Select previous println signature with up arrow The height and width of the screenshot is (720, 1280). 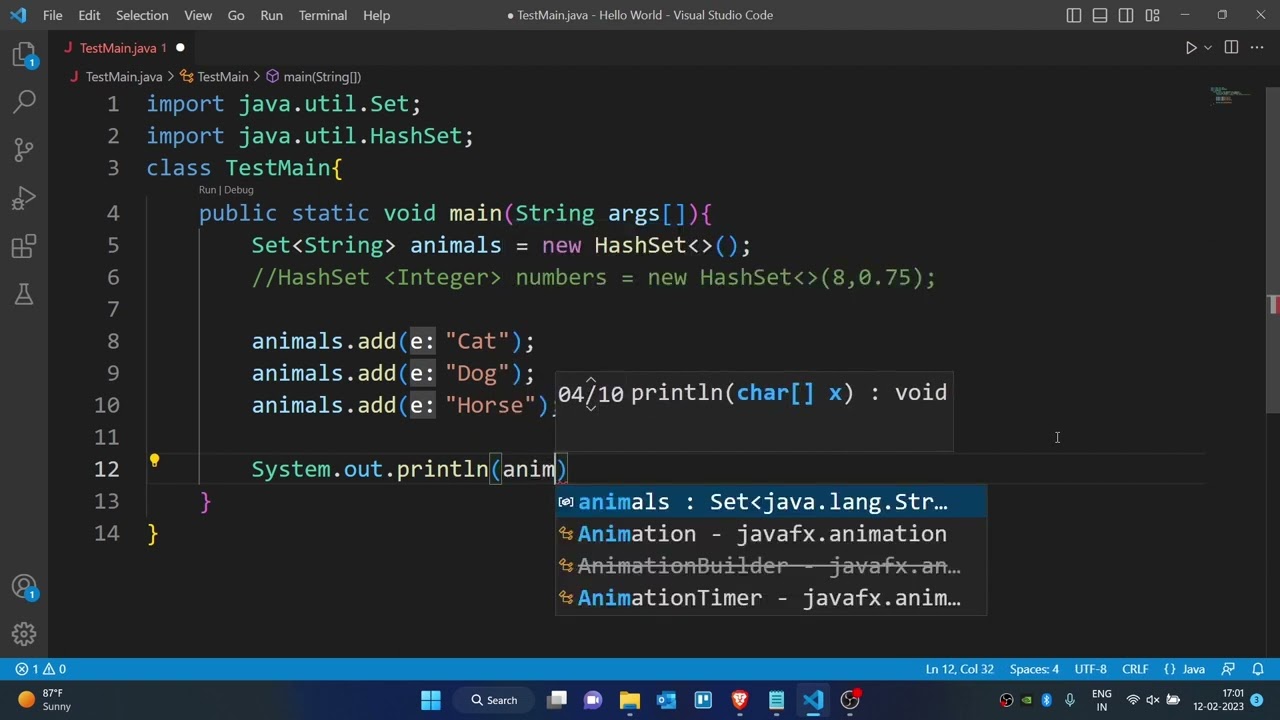(x=591, y=381)
